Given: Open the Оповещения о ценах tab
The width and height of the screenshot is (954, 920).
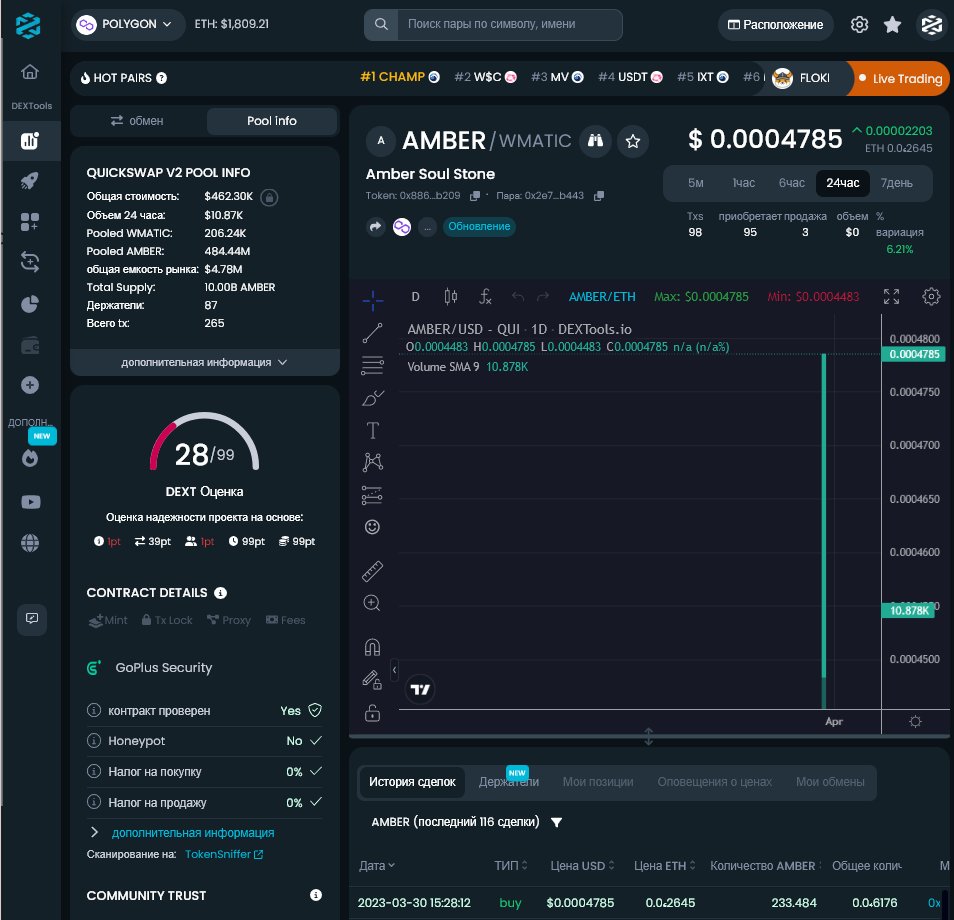Looking at the screenshot, I should pyautogui.click(x=714, y=782).
